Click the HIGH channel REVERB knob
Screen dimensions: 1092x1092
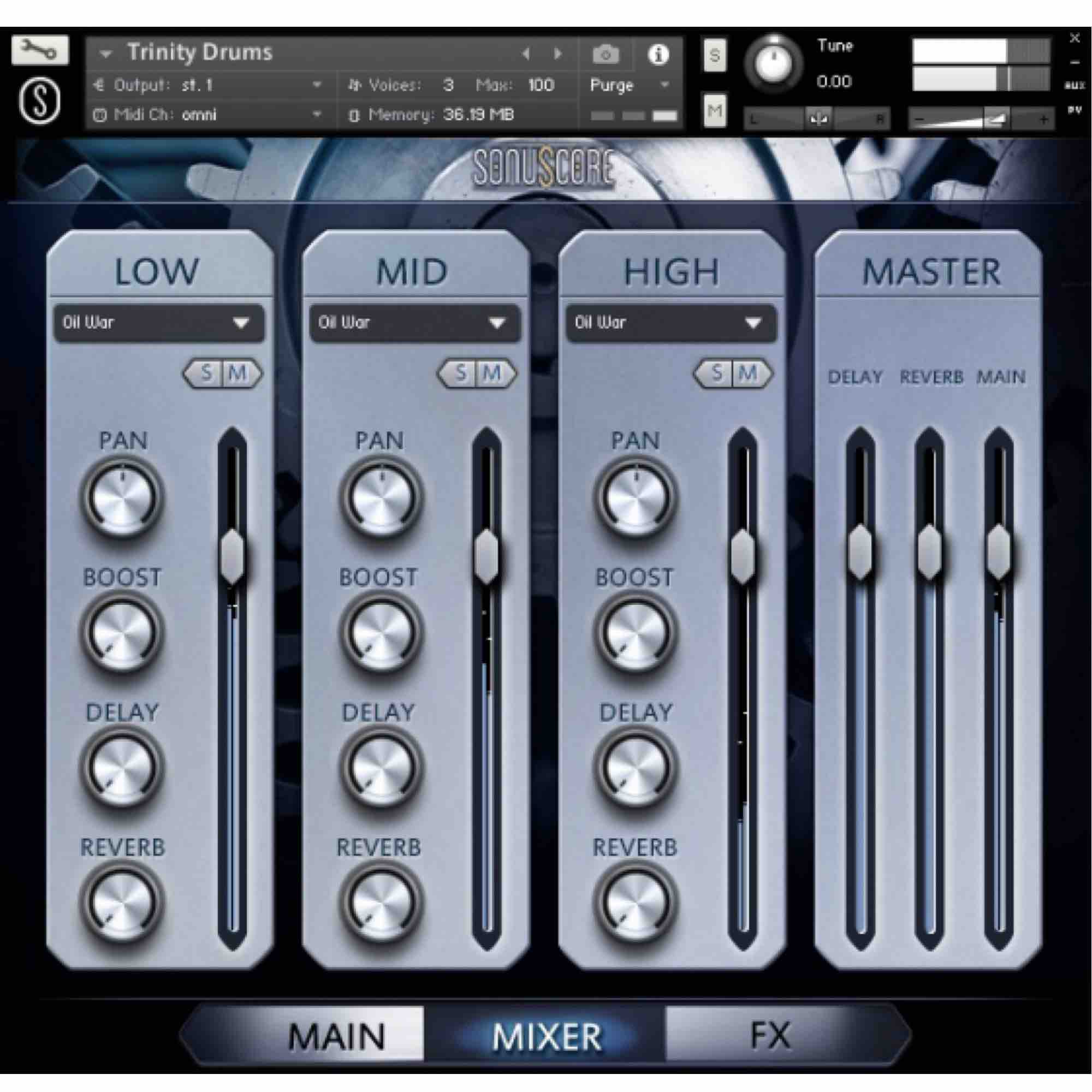coord(636,903)
